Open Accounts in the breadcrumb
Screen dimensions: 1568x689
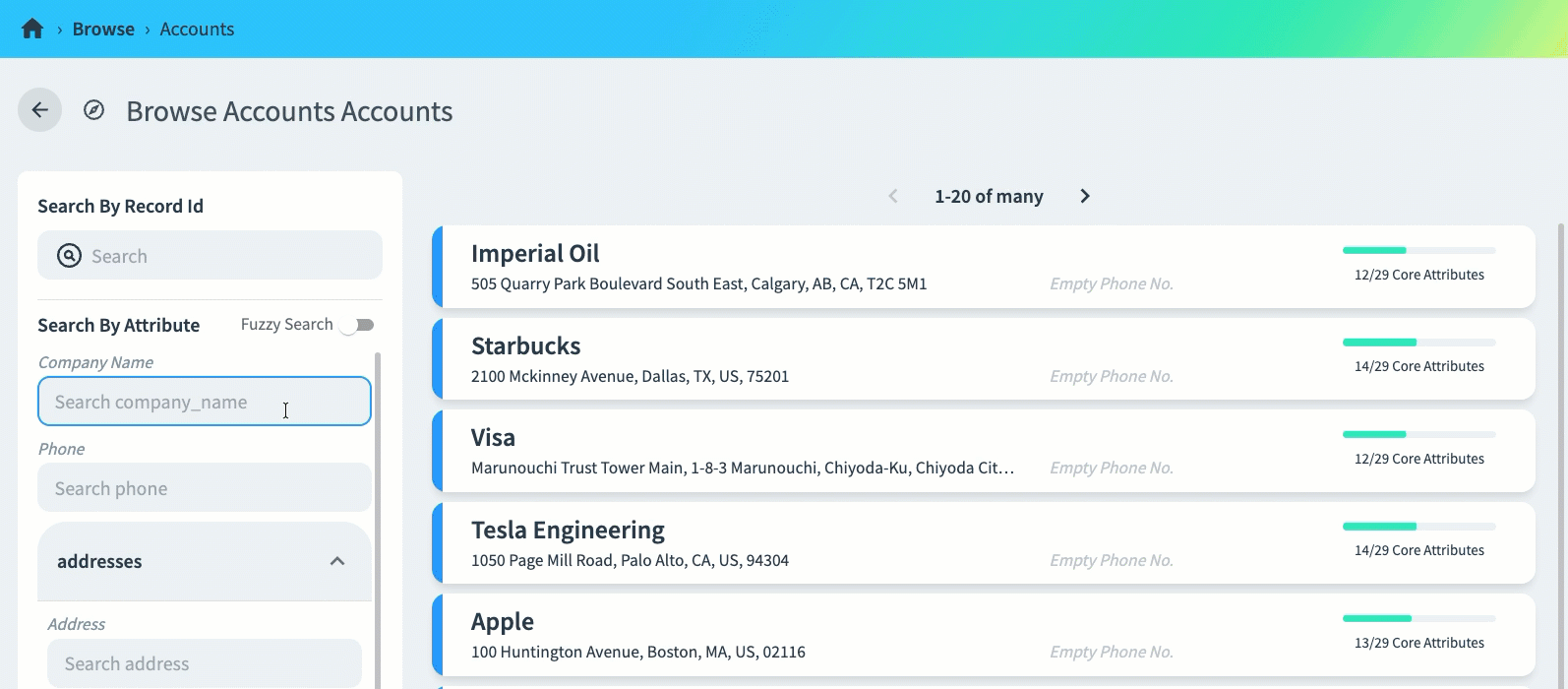tap(197, 29)
